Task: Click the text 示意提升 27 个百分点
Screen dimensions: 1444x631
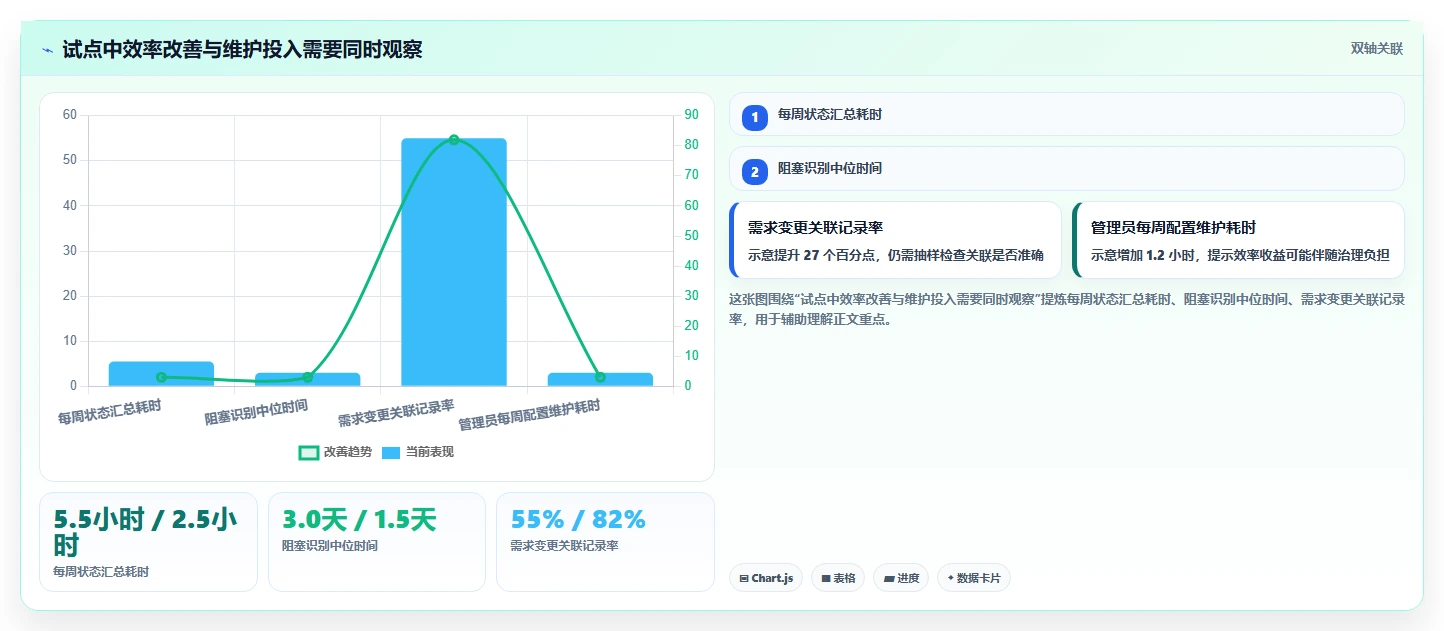Action: [814, 255]
